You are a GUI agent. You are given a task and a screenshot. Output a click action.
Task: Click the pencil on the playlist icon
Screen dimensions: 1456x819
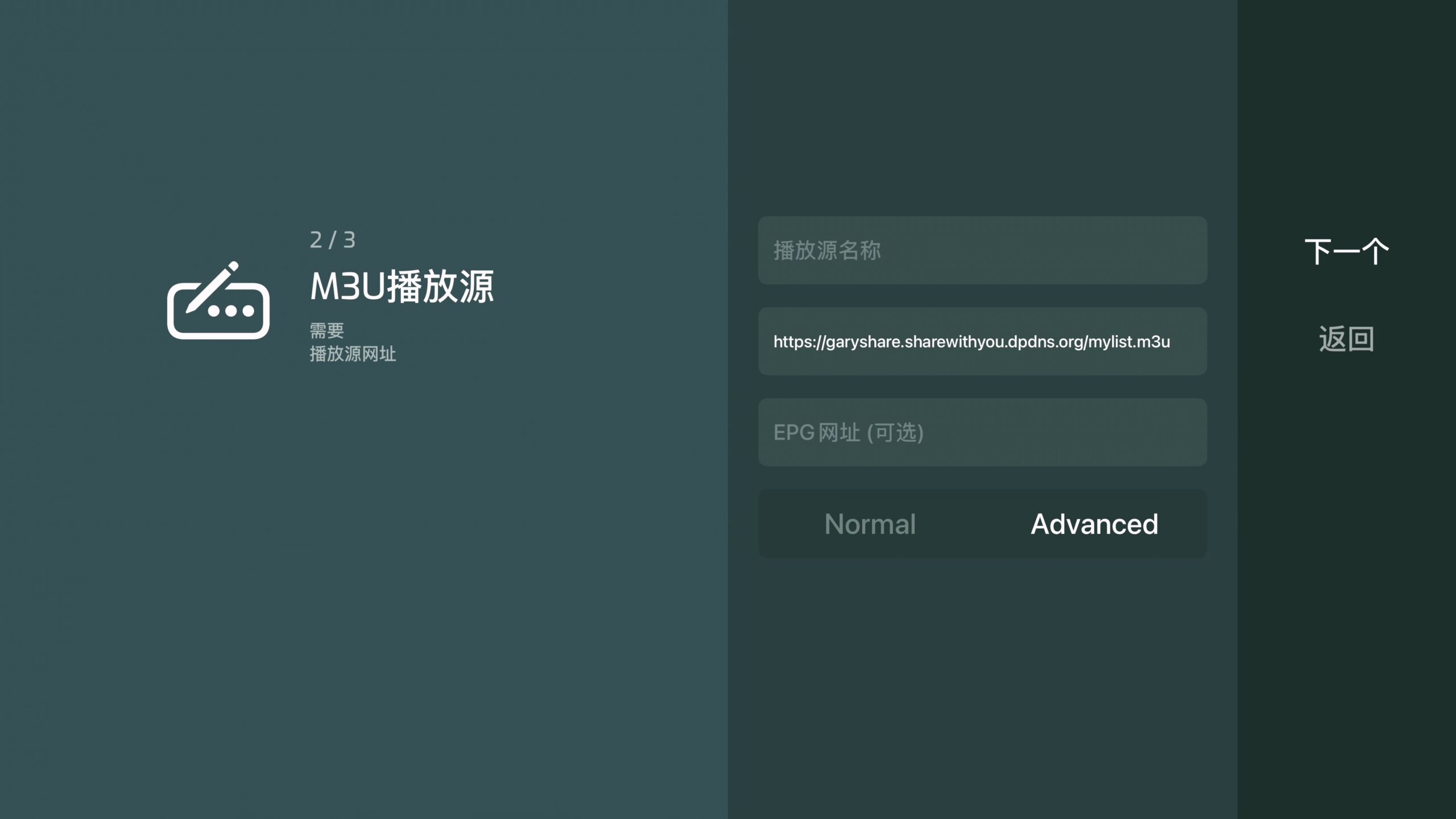point(212,287)
